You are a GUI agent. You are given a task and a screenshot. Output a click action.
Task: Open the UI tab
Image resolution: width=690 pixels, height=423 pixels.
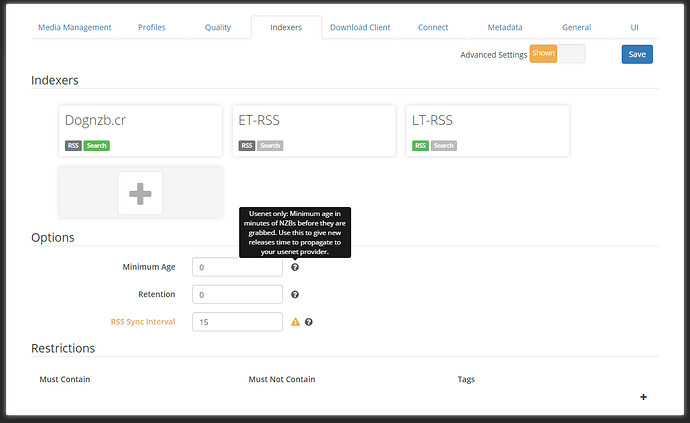[x=634, y=27]
